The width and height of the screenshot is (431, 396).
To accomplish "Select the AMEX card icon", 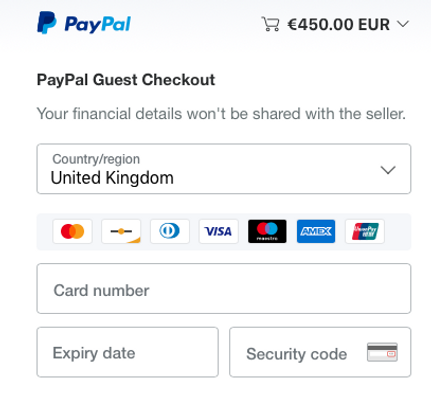I will tap(316, 231).
